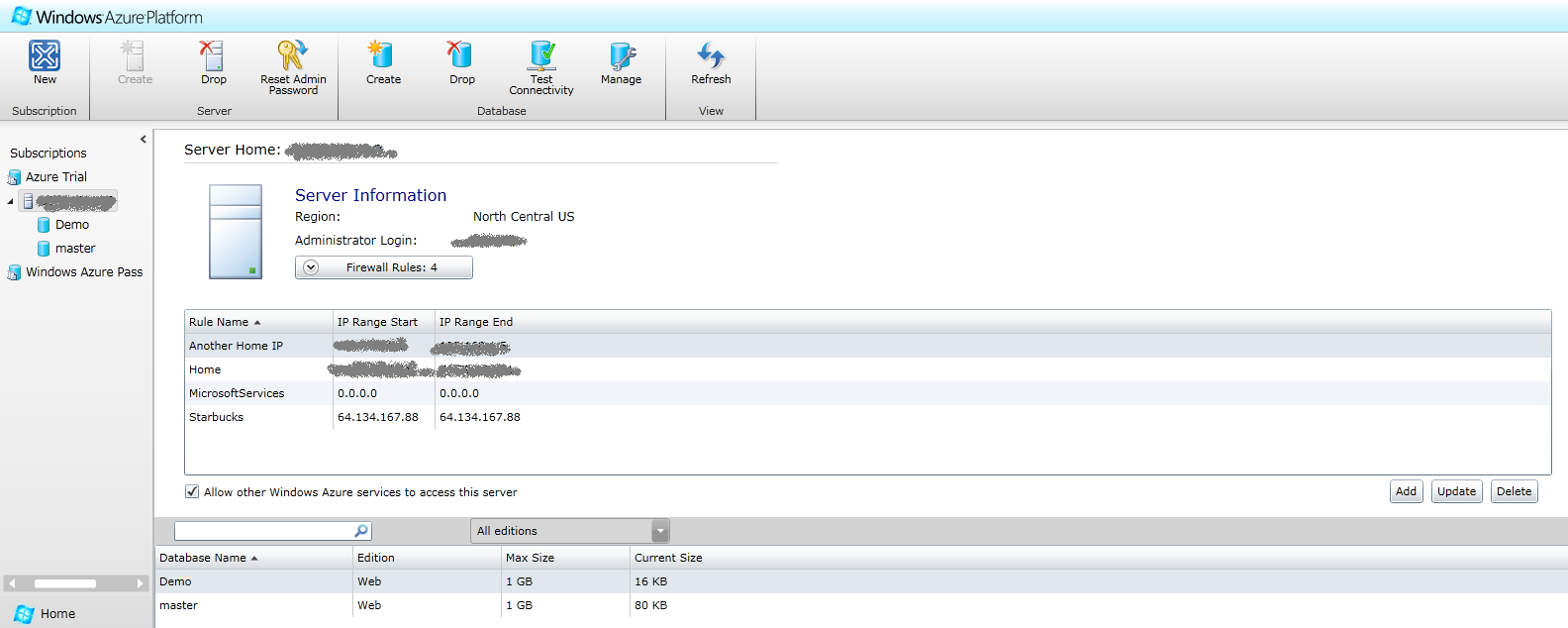
Task: Open the Manage database tool
Action: [x=621, y=57]
